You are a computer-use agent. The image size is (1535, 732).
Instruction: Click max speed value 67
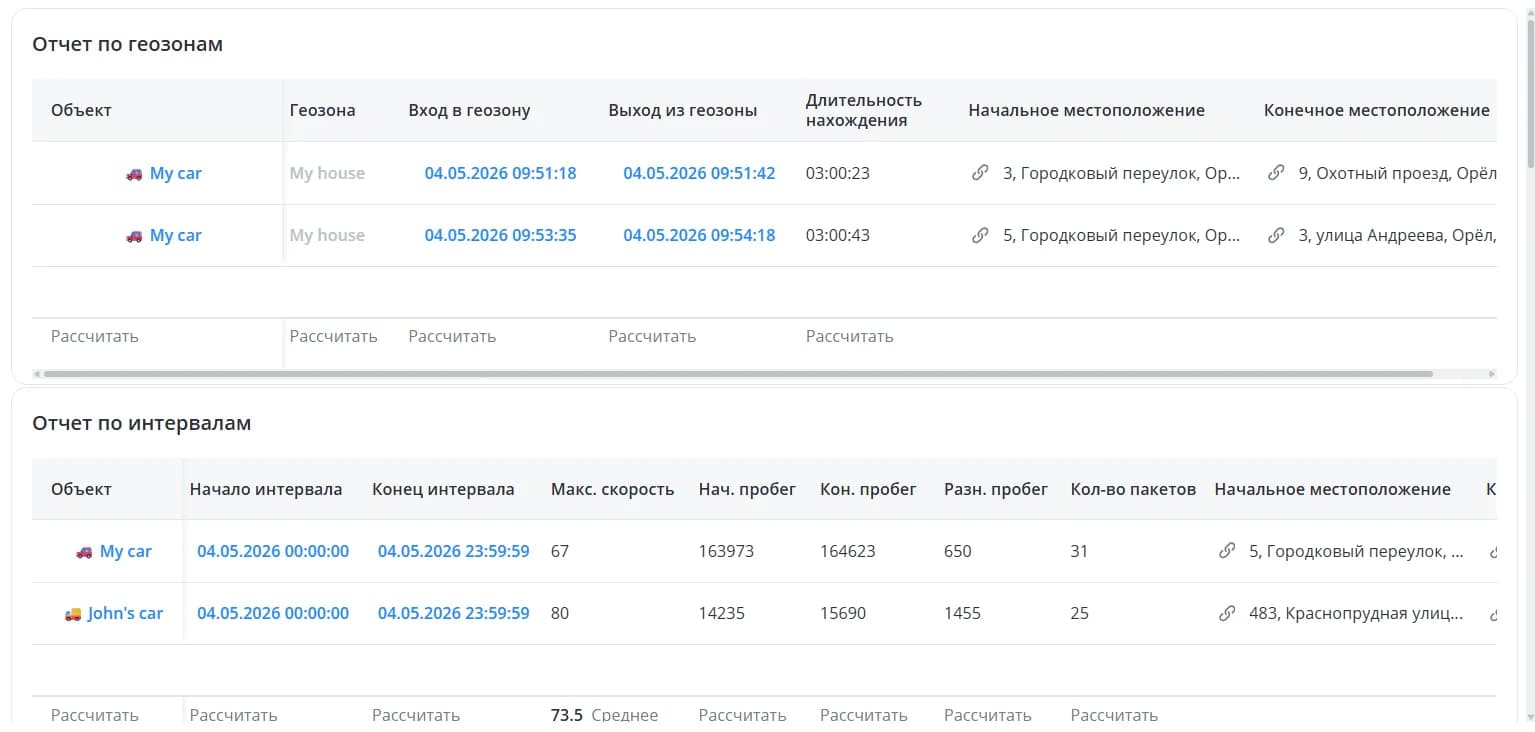pos(560,551)
